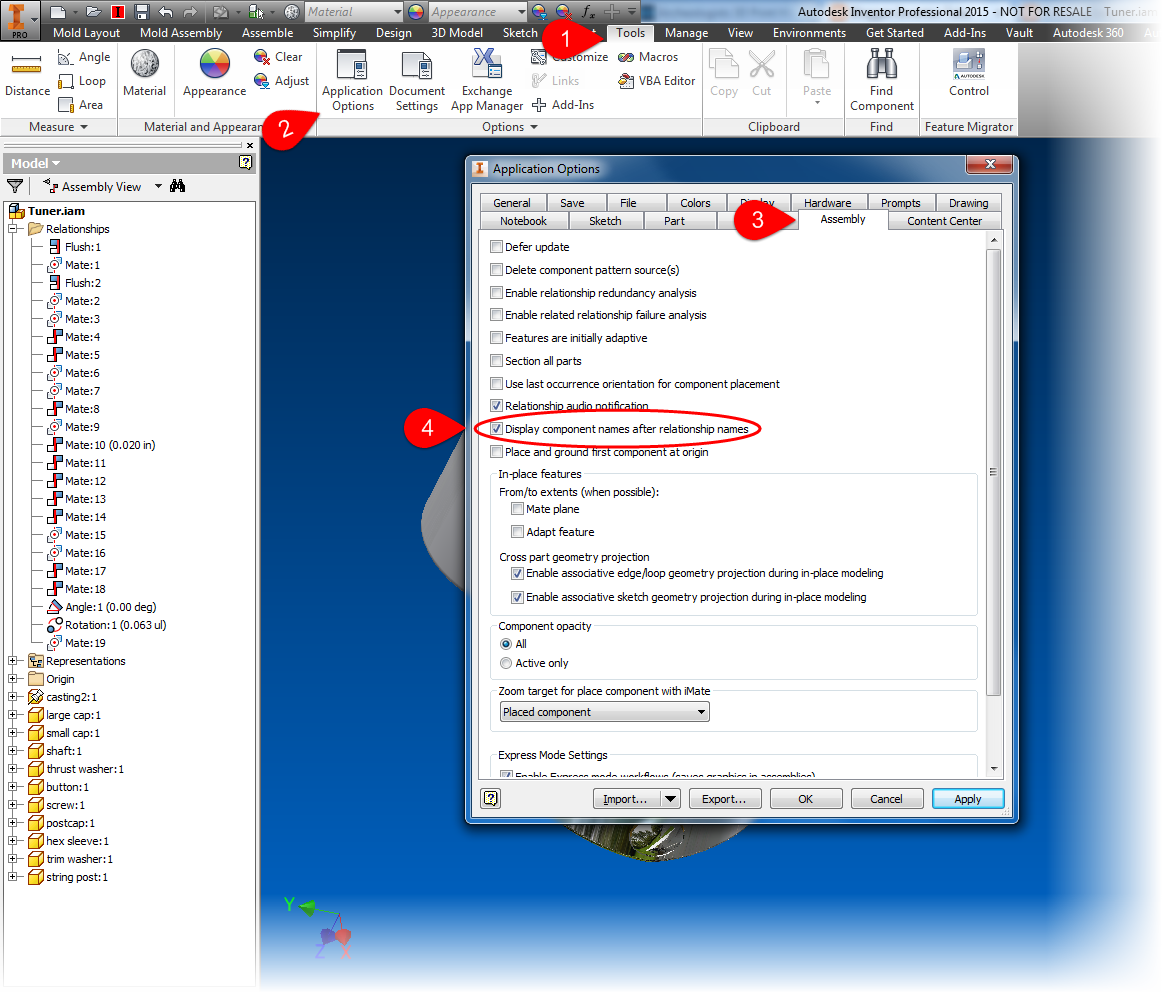1162x993 pixels.
Task: Switch to the Content Center tab
Action: coord(944,221)
